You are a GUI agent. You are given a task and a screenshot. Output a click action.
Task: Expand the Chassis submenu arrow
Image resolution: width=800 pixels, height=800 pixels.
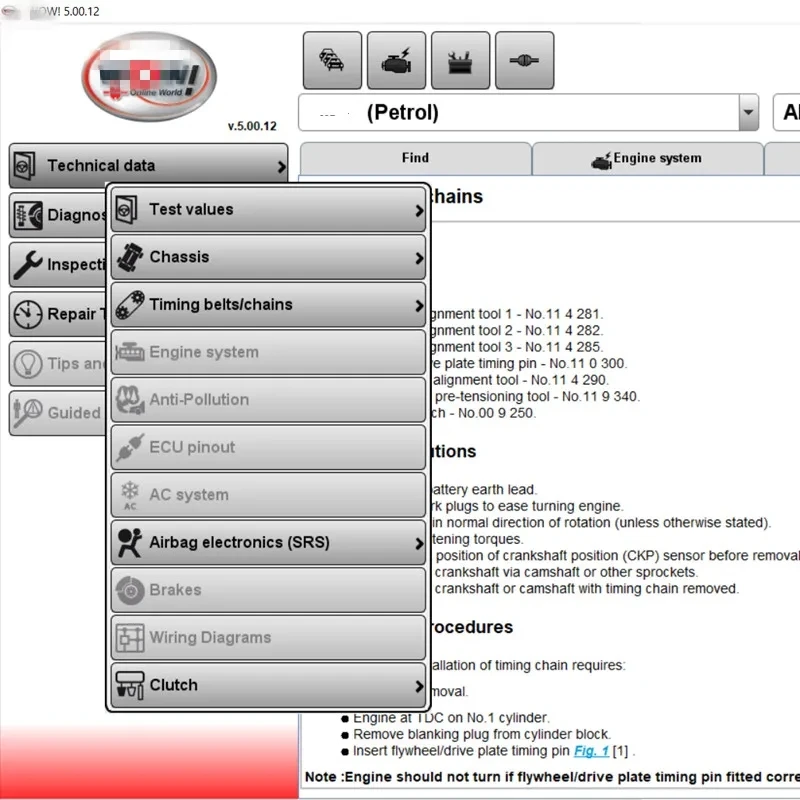click(419, 258)
